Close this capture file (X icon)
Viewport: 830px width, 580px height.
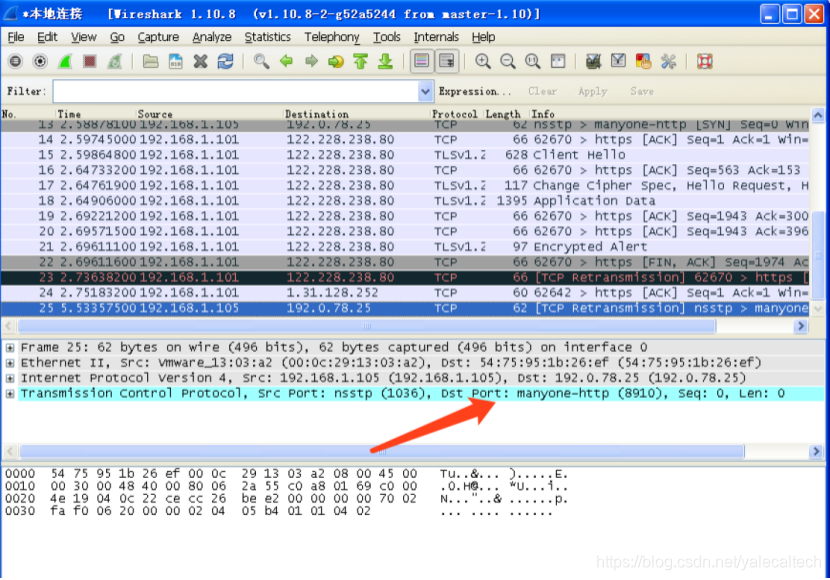pyautogui.click(x=200, y=61)
